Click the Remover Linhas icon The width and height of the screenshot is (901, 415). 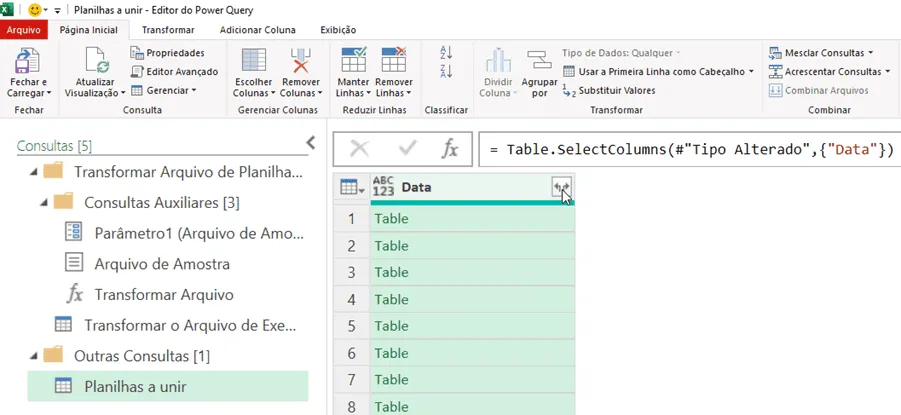coord(394,60)
